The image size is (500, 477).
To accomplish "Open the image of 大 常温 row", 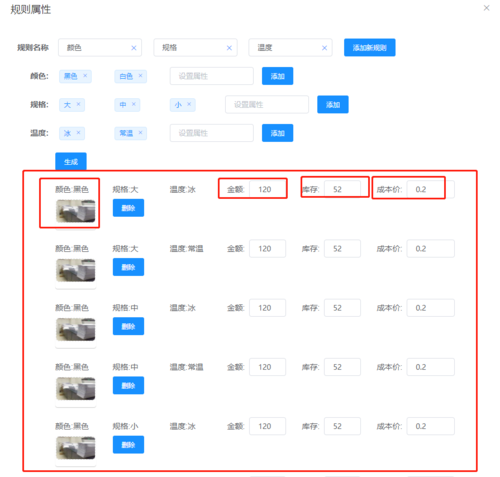I will pos(76,270).
